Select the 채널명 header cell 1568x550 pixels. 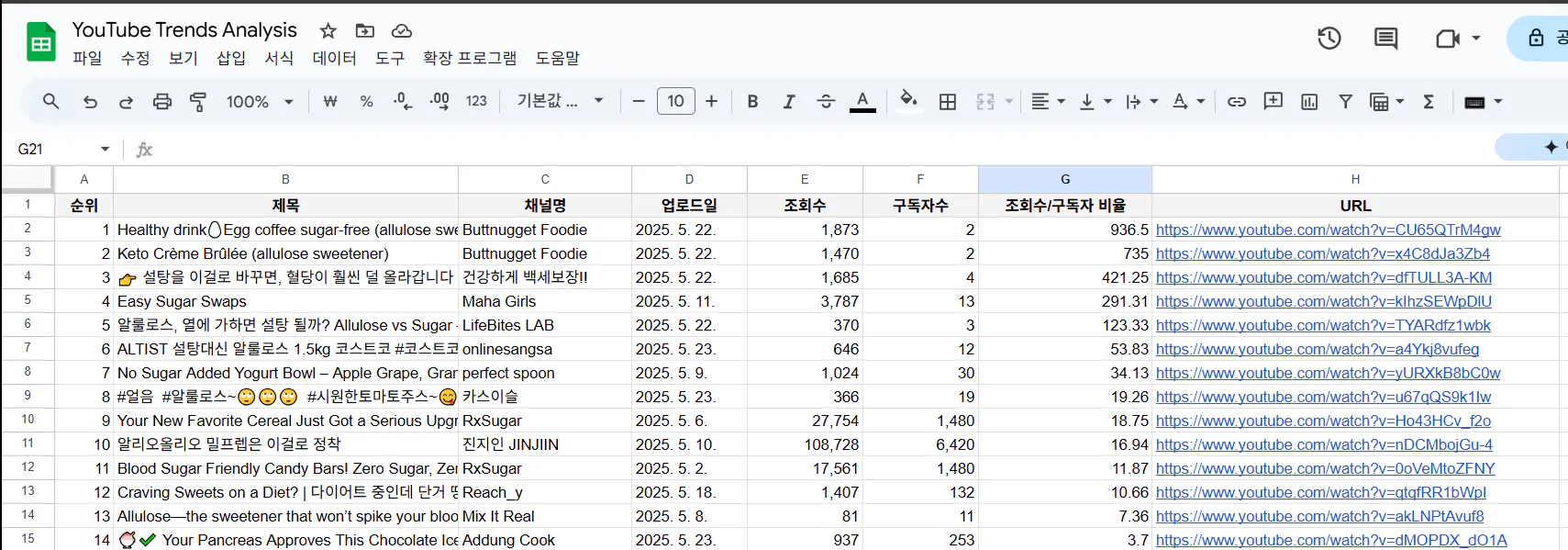click(x=545, y=206)
